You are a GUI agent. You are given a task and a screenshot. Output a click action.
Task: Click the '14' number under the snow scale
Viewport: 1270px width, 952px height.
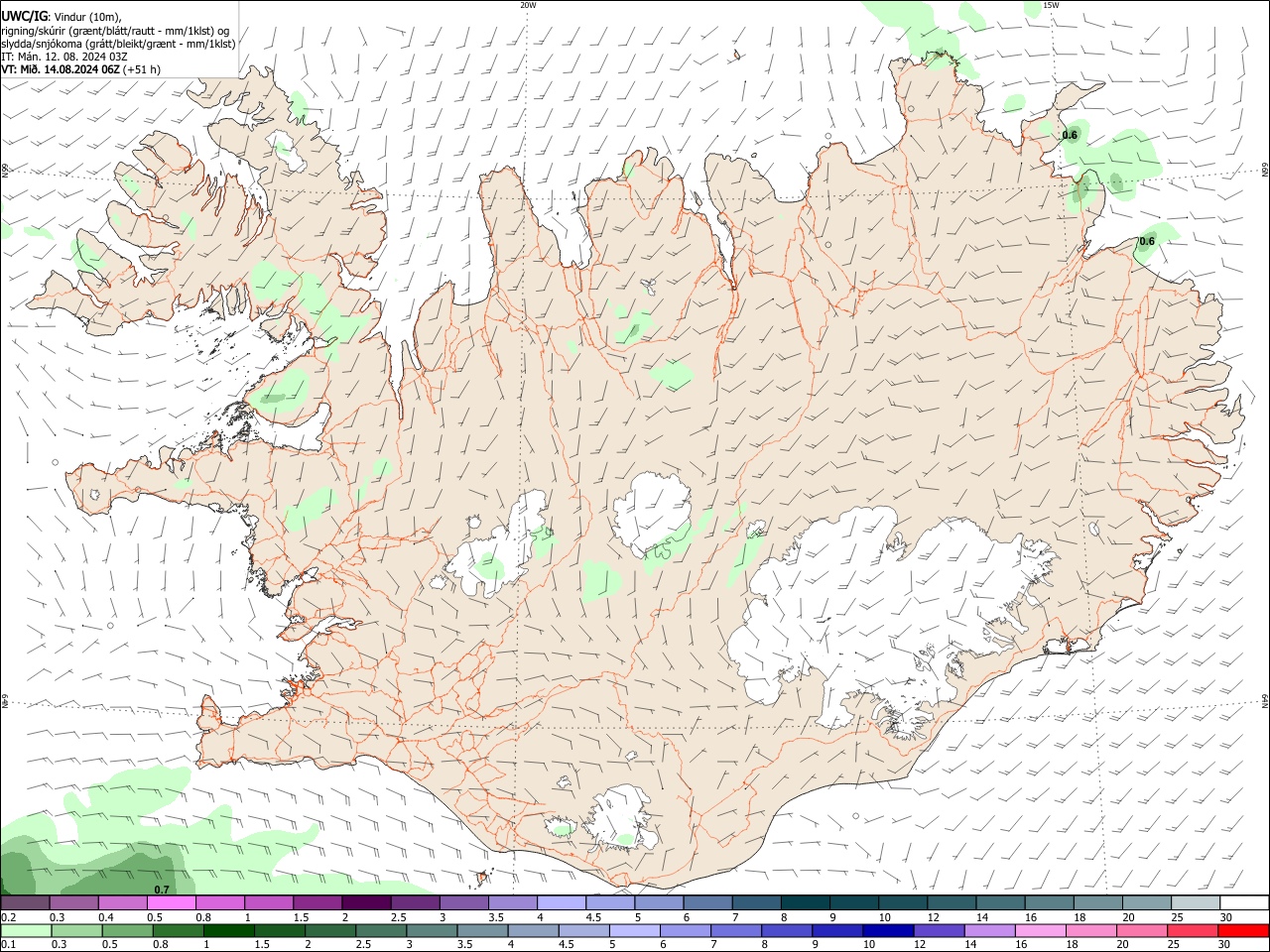(981, 917)
